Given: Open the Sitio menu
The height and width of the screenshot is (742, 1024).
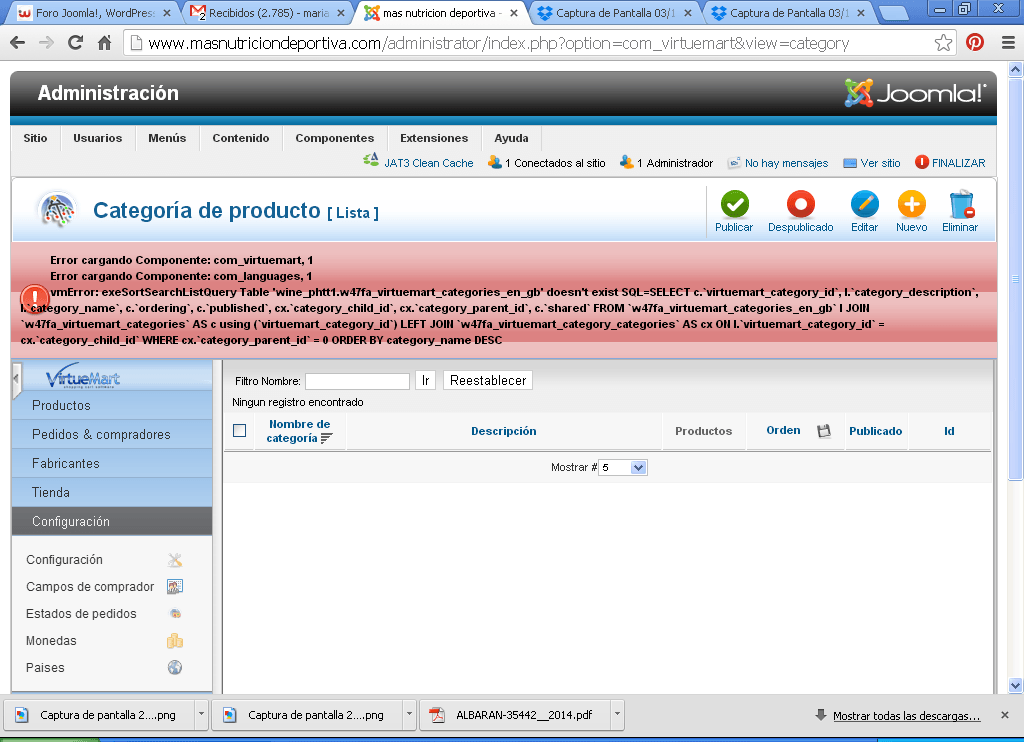Looking at the screenshot, I should point(35,138).
